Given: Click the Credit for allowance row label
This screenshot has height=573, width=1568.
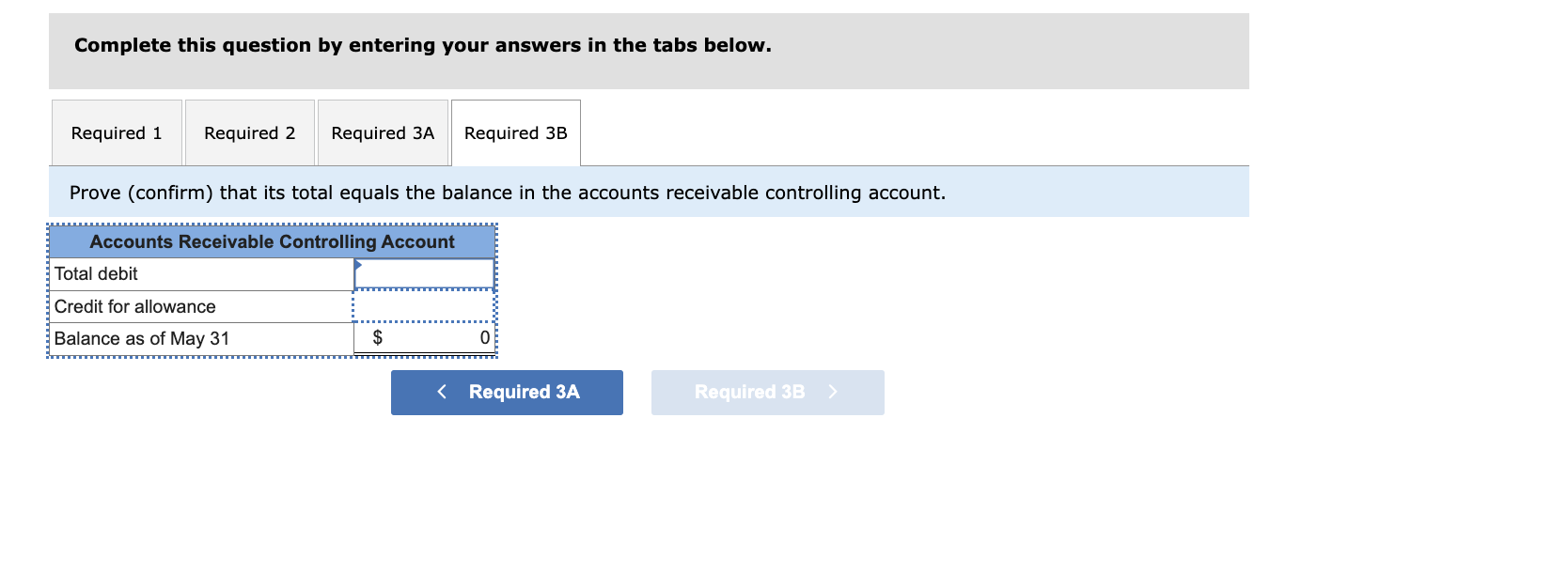Looking at the screenshot, I should 134,306.
